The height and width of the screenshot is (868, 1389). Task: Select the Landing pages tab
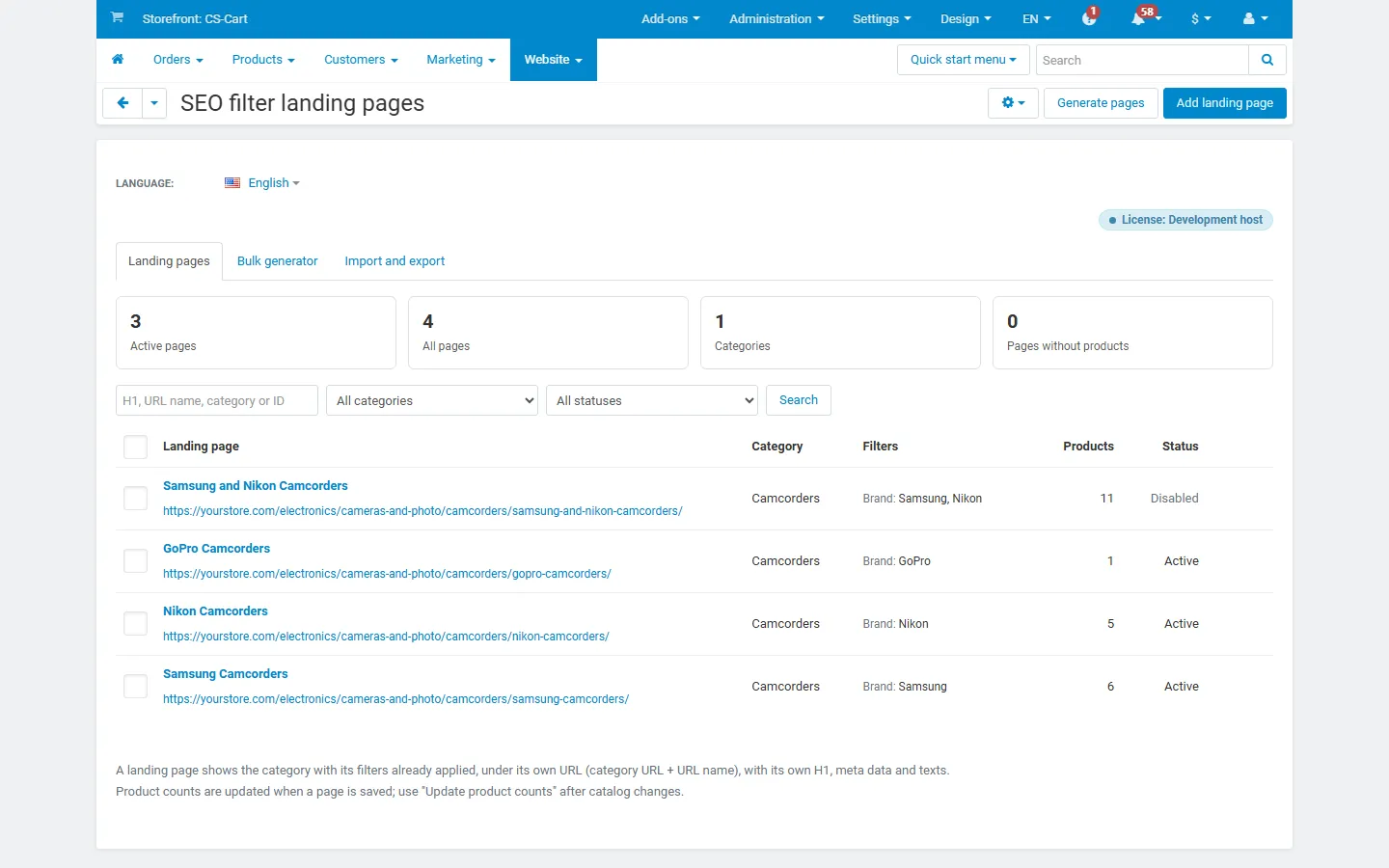pyautogui.click(x=169, y=261)
